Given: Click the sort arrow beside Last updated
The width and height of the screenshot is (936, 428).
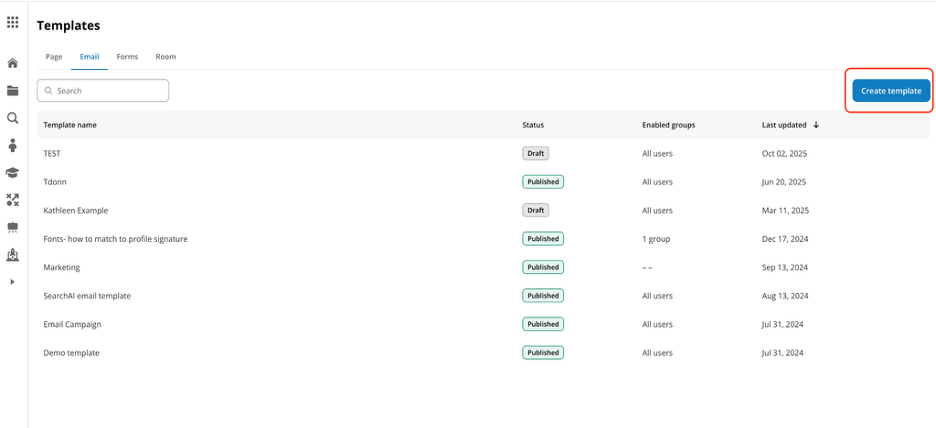Looking at the screenshot, I should tap(816, 125).
